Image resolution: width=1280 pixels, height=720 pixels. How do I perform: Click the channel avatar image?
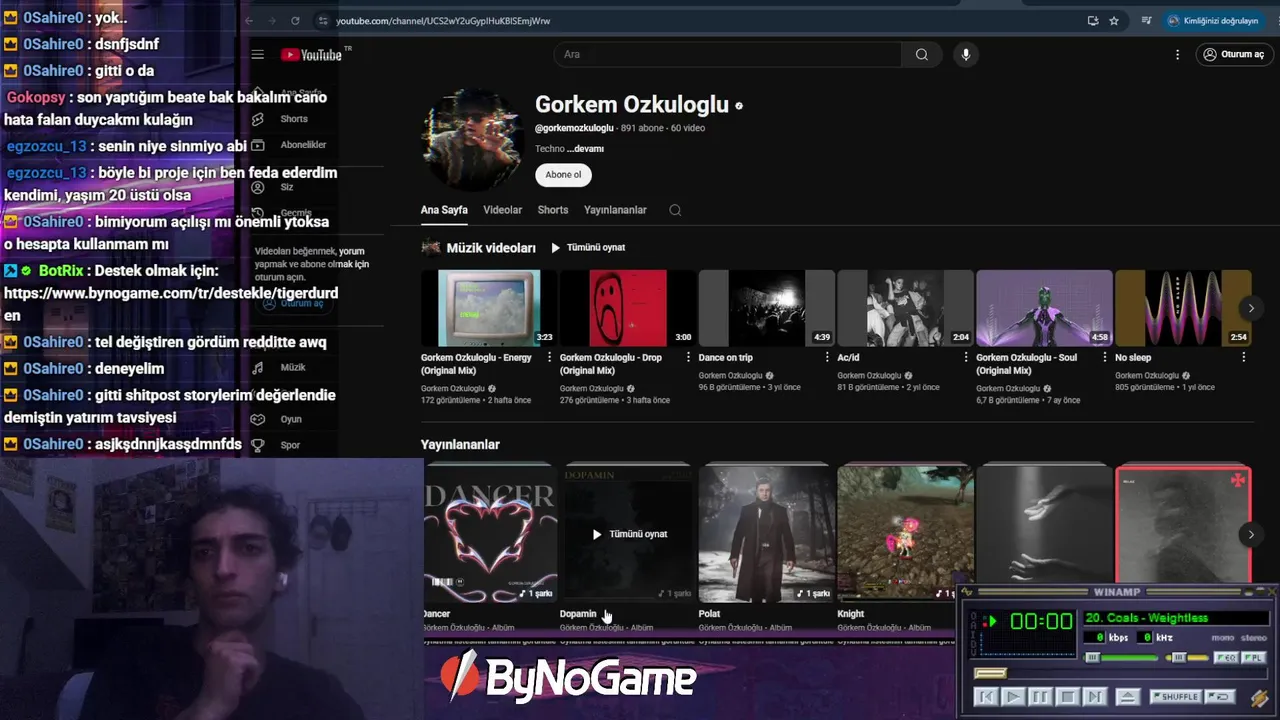473,140
